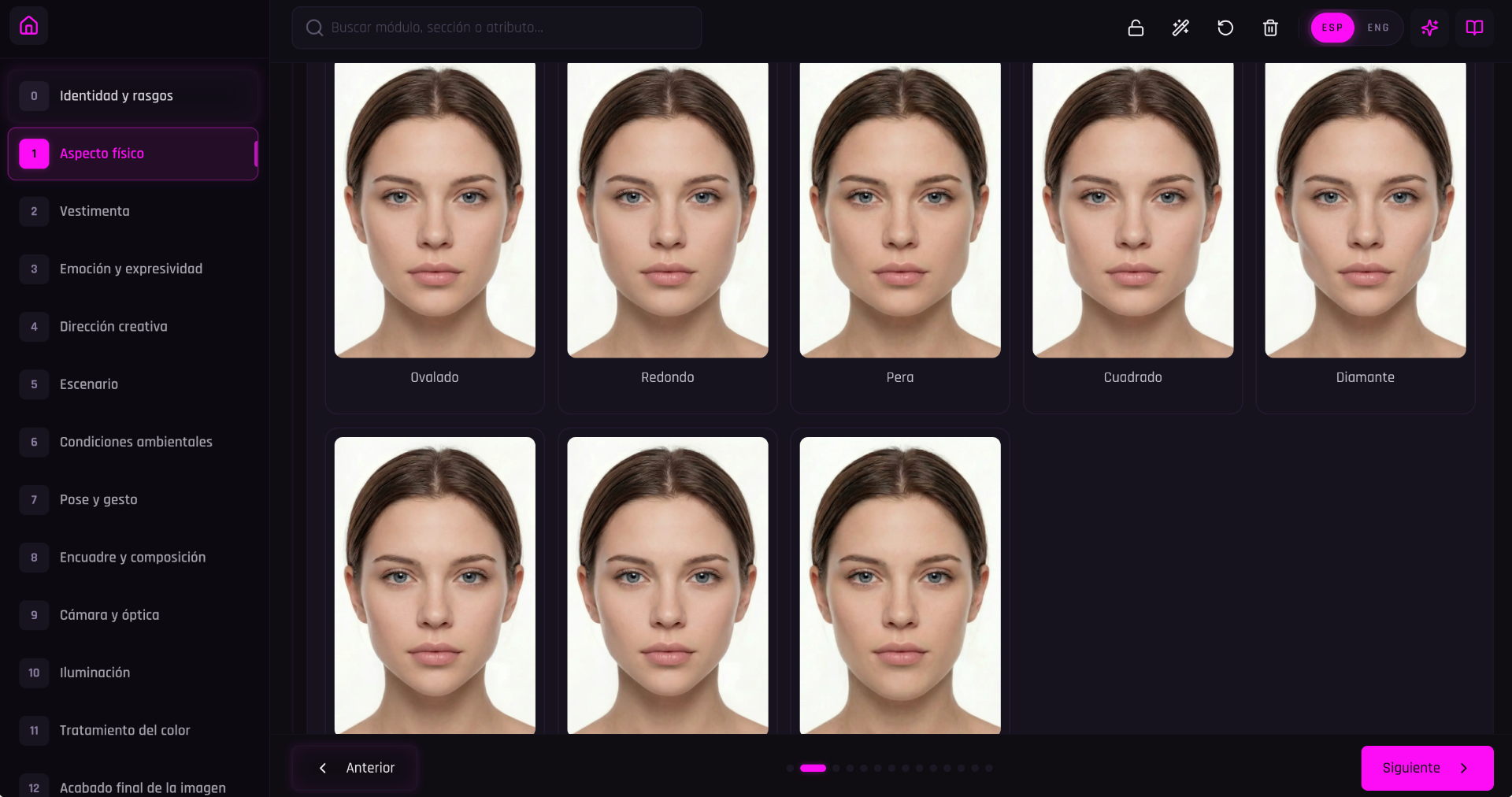Open Condiciones ambientales section
This screenshot has height=797, width=1512.
133,442
